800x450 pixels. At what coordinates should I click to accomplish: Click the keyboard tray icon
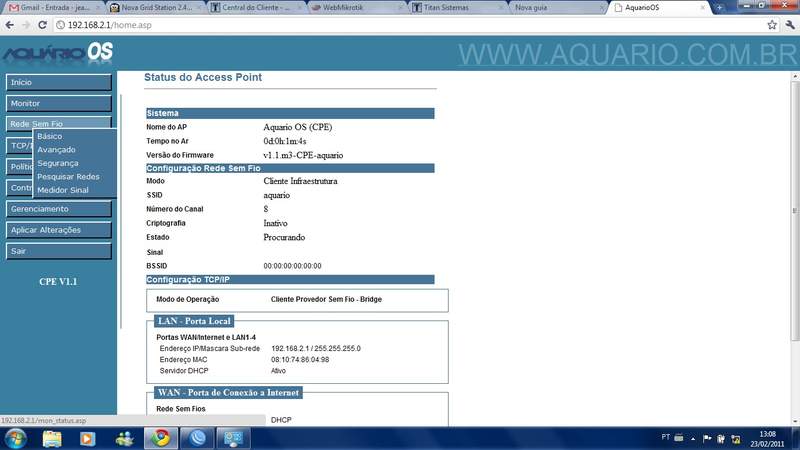pyautogui.click(x=679, y=438)
